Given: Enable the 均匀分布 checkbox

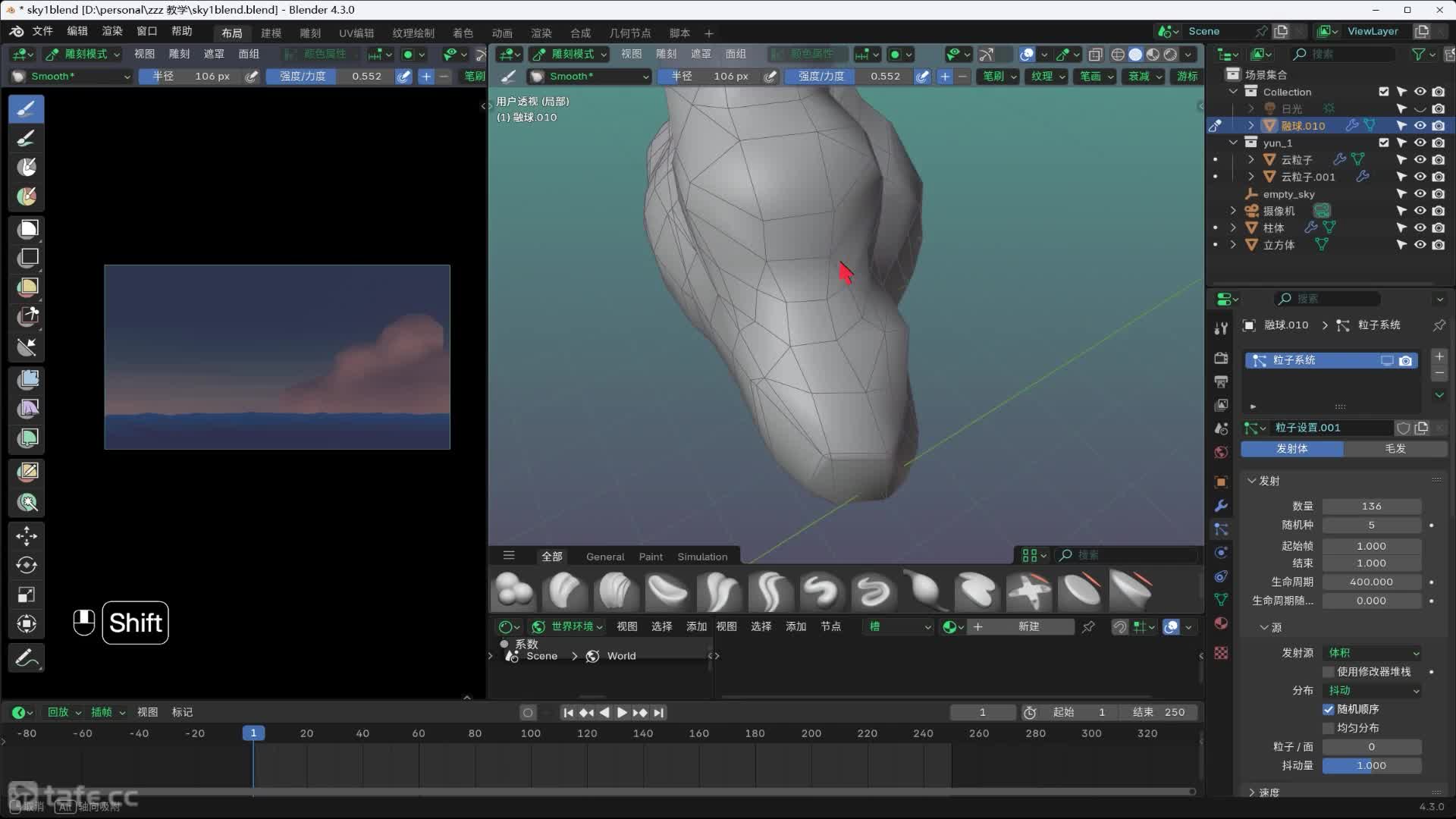Looking at the screenshot, I should coord(1329,728).
